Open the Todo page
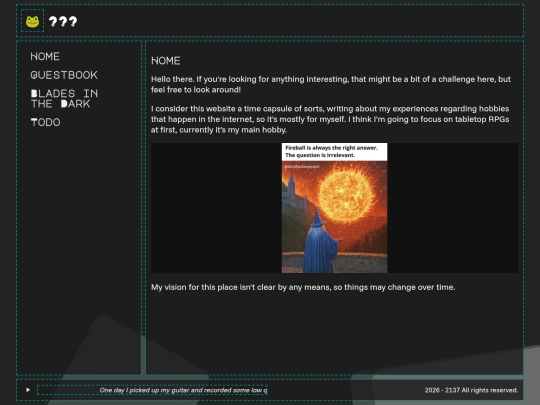Image resolution: width=540 pixels, height=405 pixels. (x=45, y=122)
